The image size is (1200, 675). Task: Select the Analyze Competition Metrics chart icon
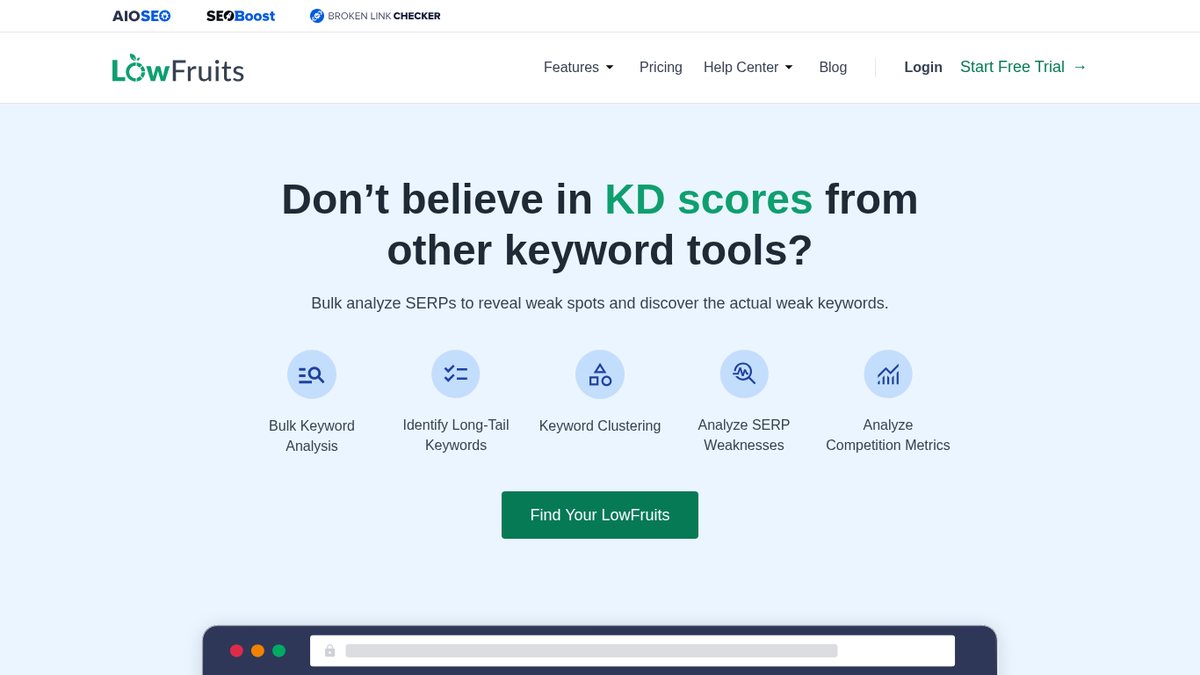[888, 374]
